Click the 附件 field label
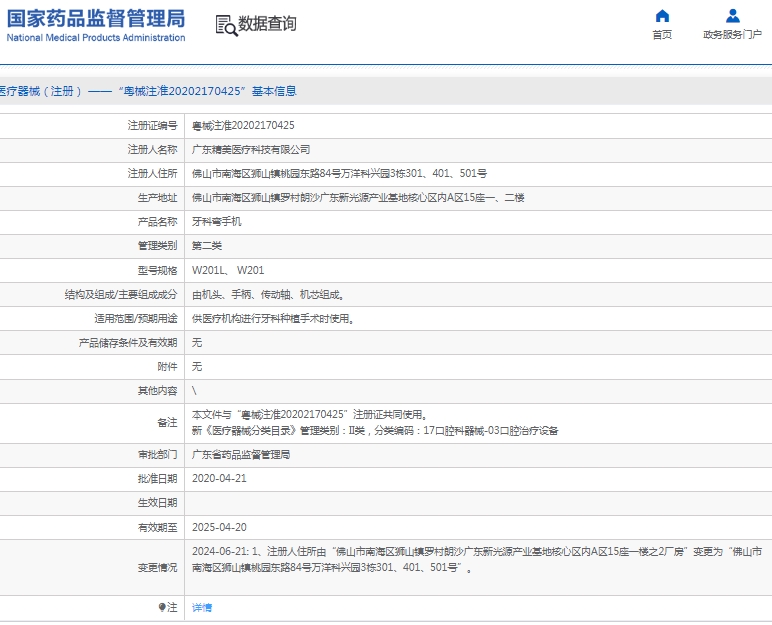 (x=167, y=367)
